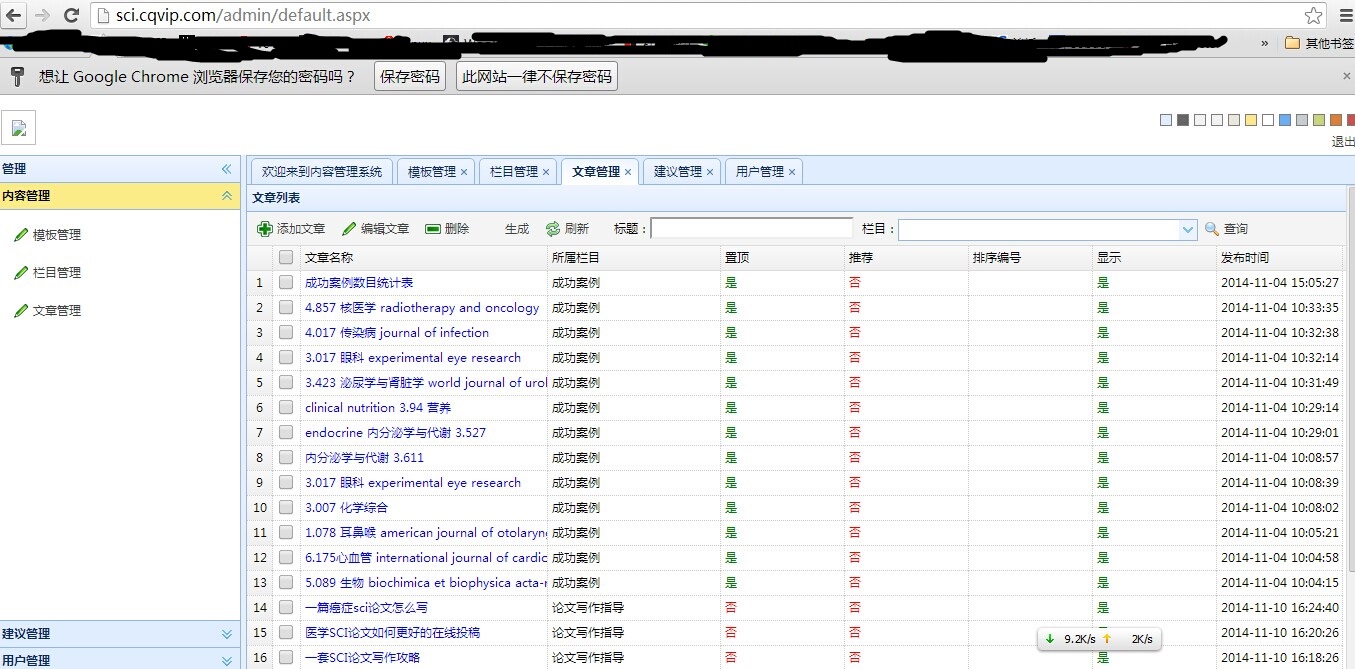The image size is (1355, 669).
Task: Check the box for row 4.857 核医学 radiotherapy and oncology
Action: (286, 308)
